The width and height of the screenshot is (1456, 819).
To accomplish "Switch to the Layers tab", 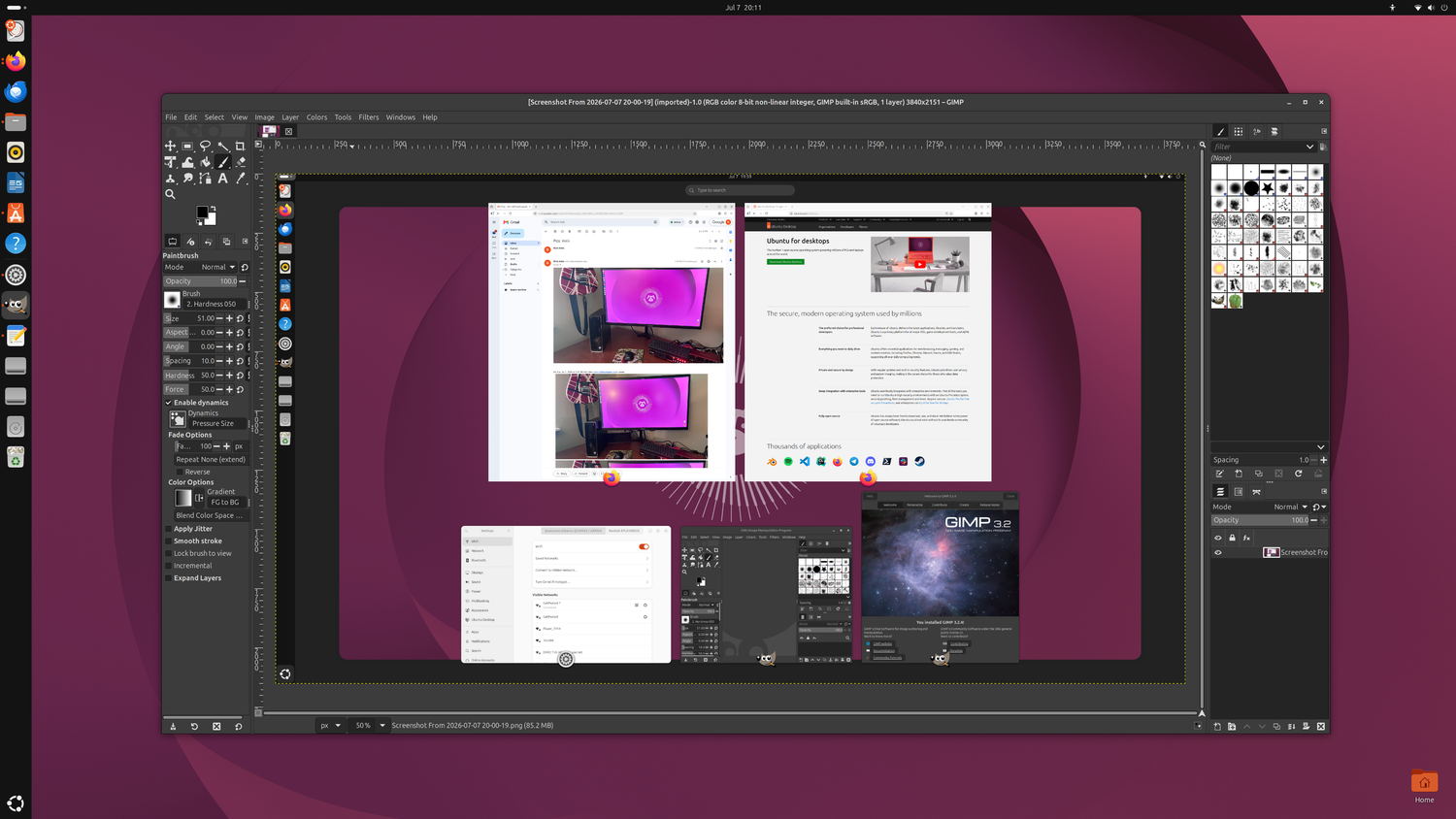I will click(1220, 492).
